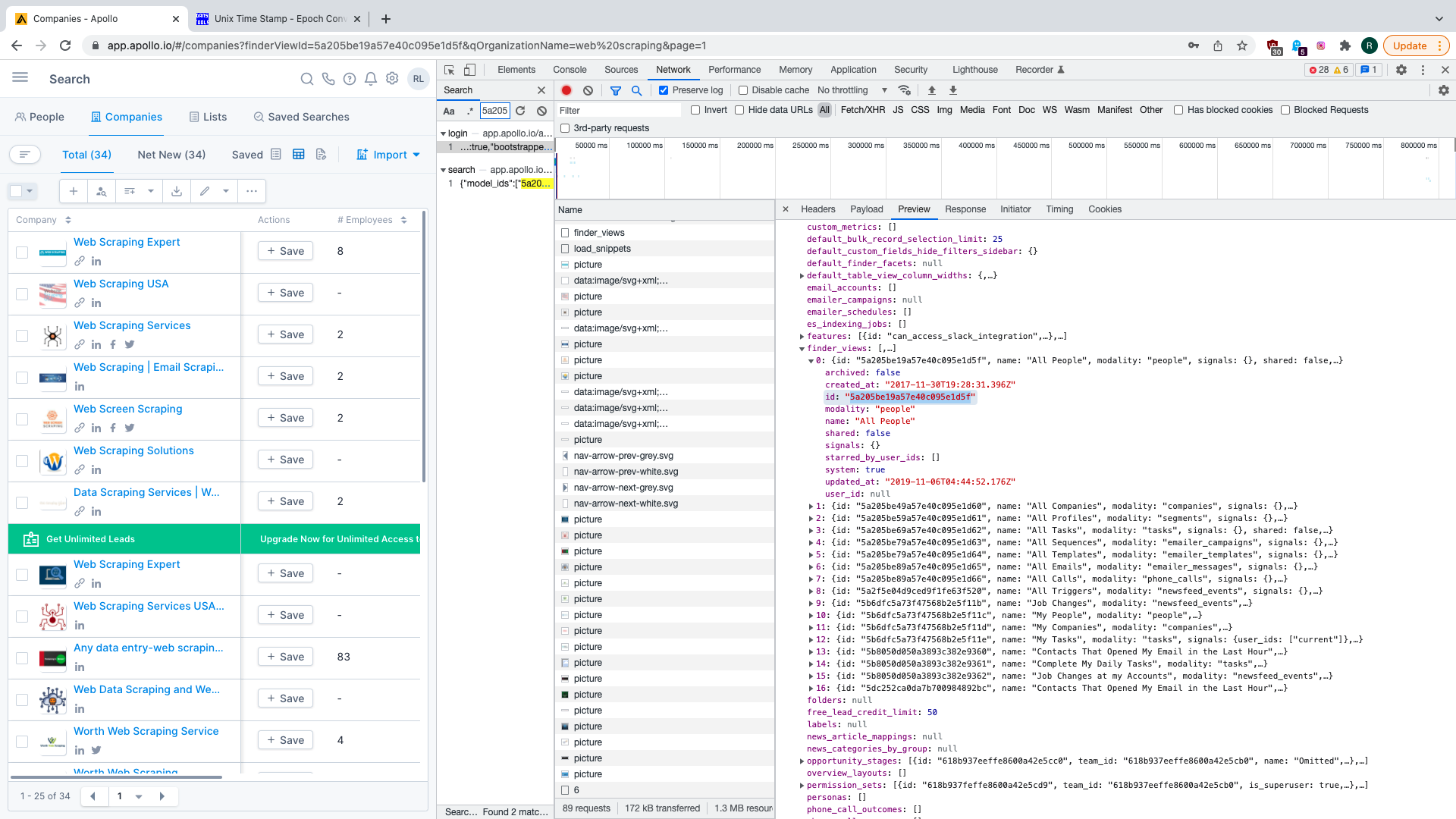Open Twitter icon for Web Scraping Services
The height and width of the screenshot is (819, 1456).
[x=130, y=344]
